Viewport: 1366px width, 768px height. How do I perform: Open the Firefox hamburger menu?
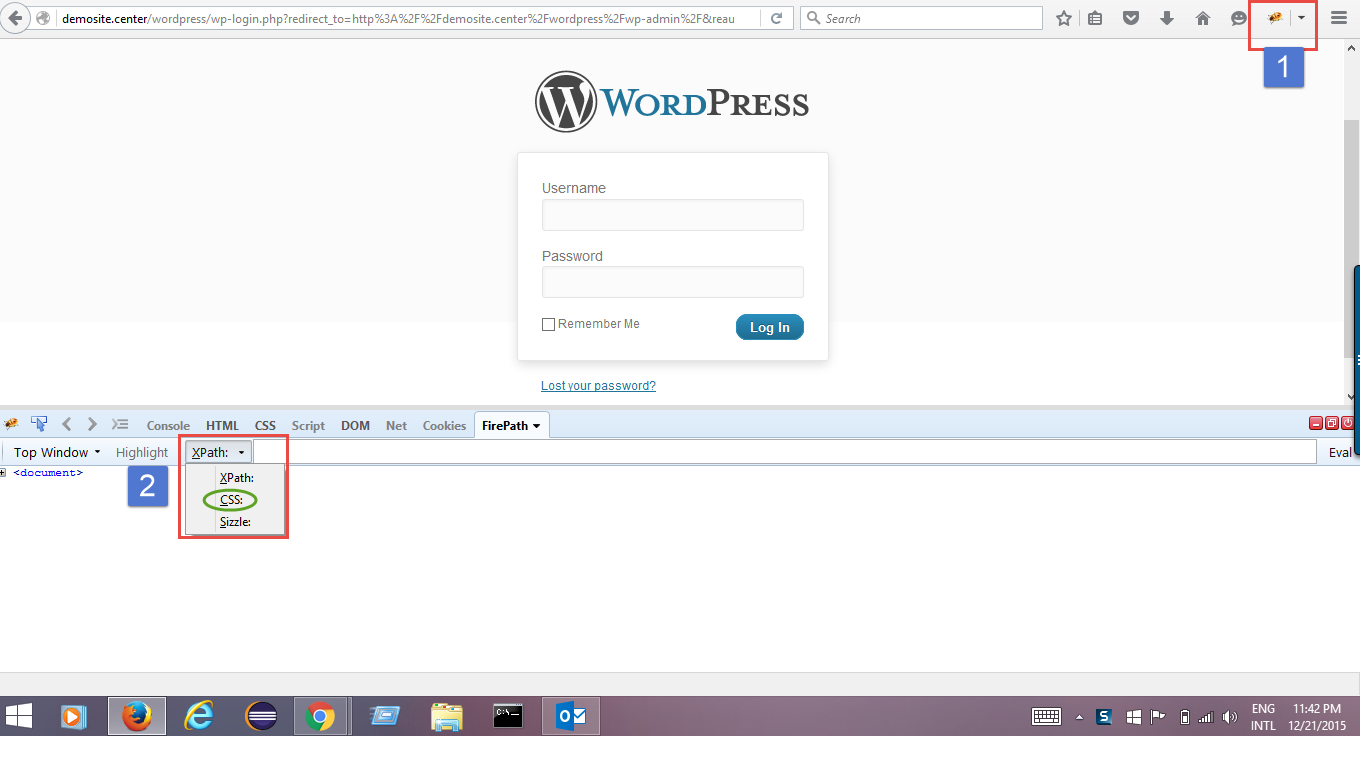click(1338, 17)
